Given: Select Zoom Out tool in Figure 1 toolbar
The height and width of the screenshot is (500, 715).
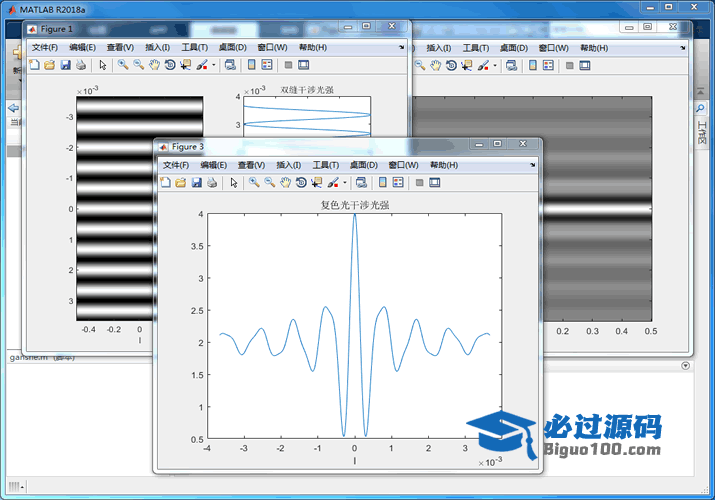Looking at the screenshot, I should click(138, 65).
